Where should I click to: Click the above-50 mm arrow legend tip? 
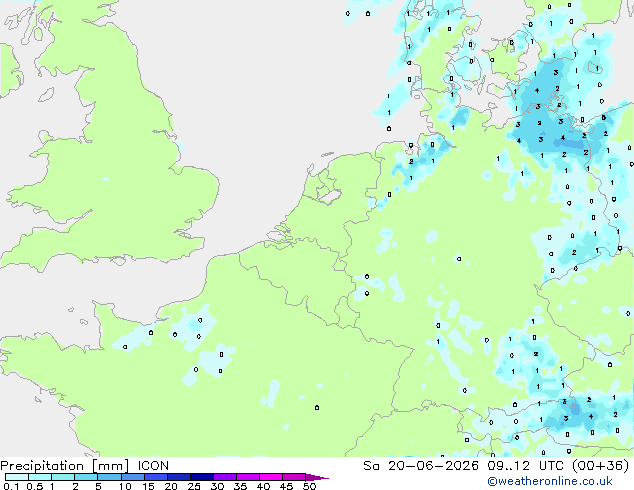click(x=317, y=477)
